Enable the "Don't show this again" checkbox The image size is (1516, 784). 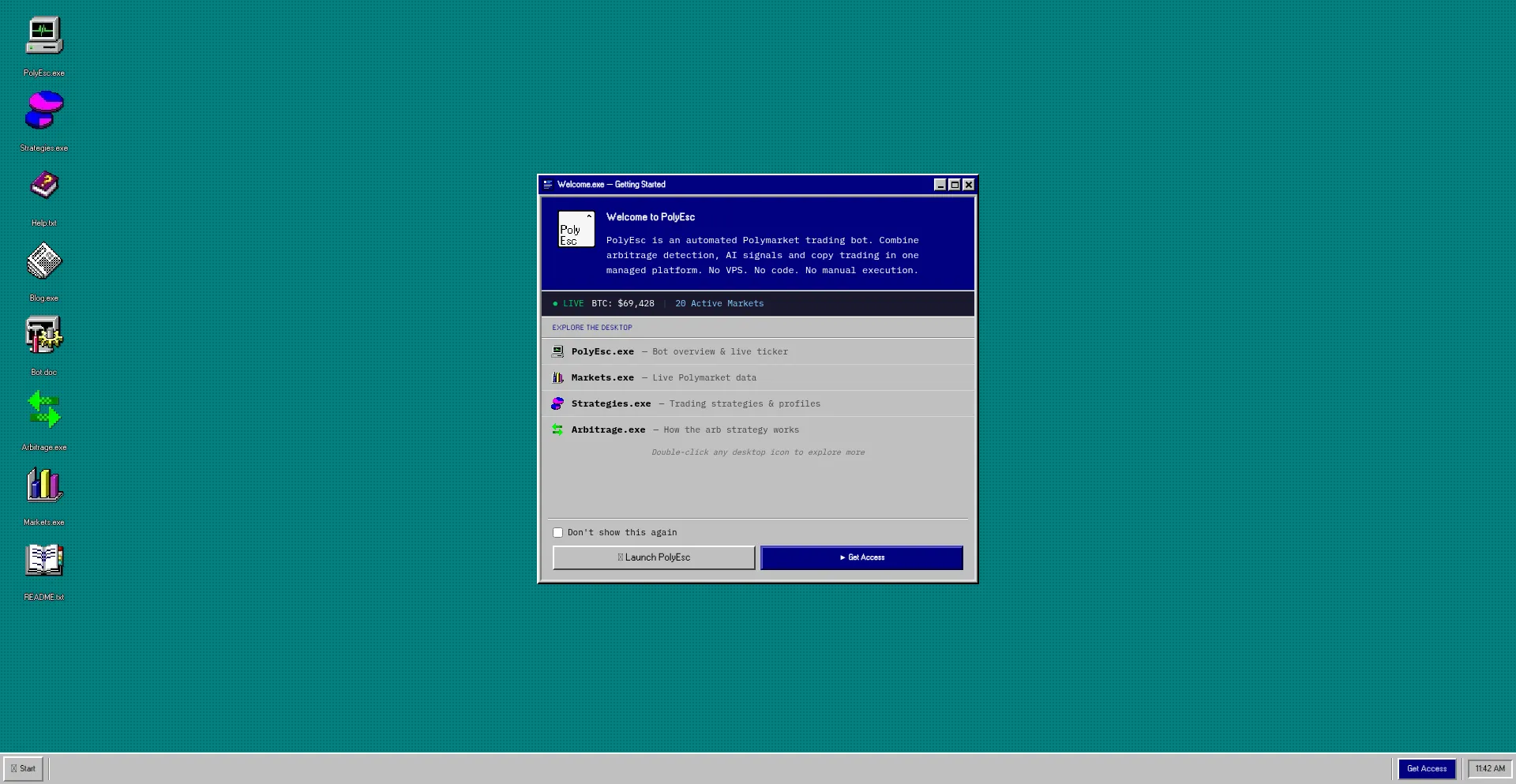557,533
